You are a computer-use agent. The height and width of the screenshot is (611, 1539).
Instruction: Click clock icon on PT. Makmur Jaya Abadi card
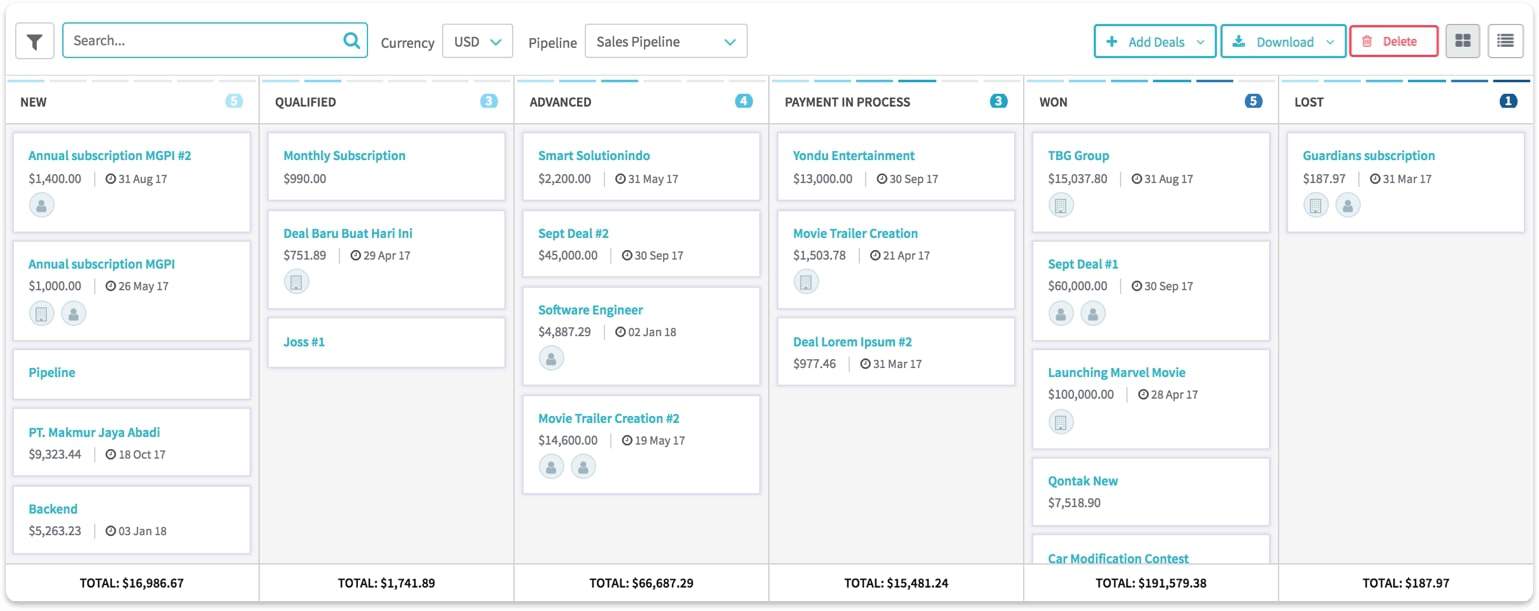click(111, 455)
